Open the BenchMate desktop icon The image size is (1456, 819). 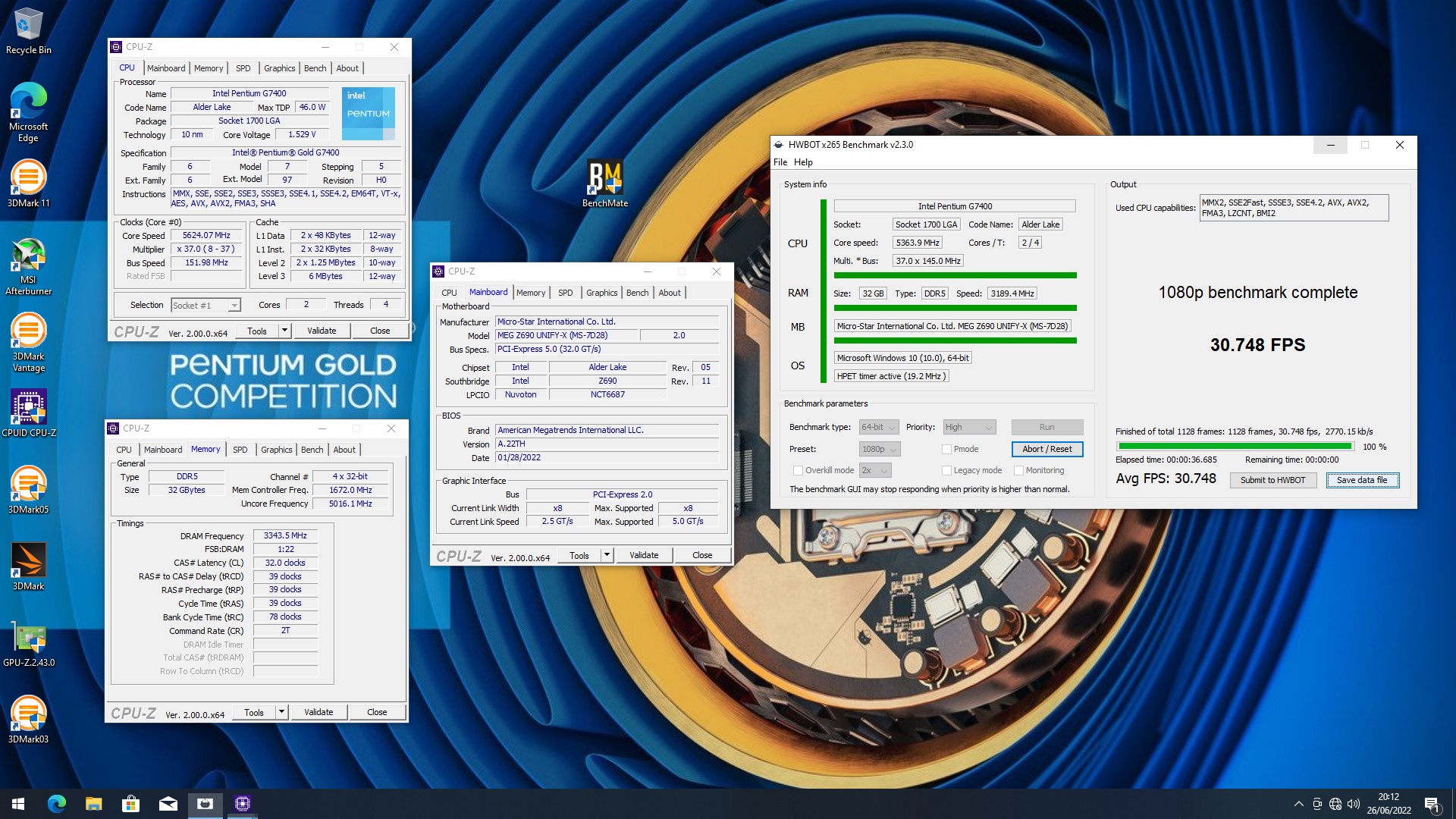pos(604,184)
